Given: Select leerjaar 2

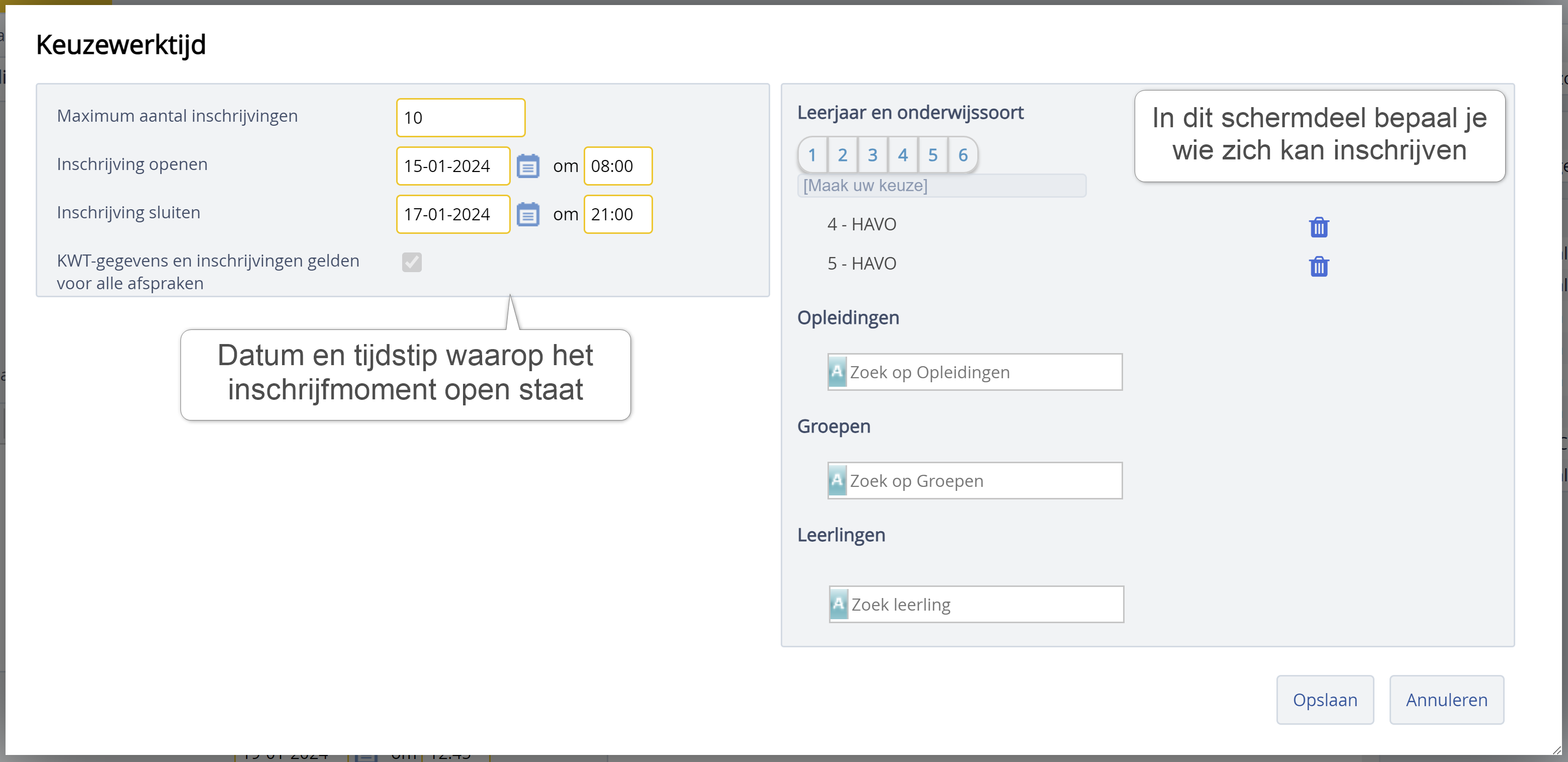Looking at the screenshot, I should click(843, 155).
